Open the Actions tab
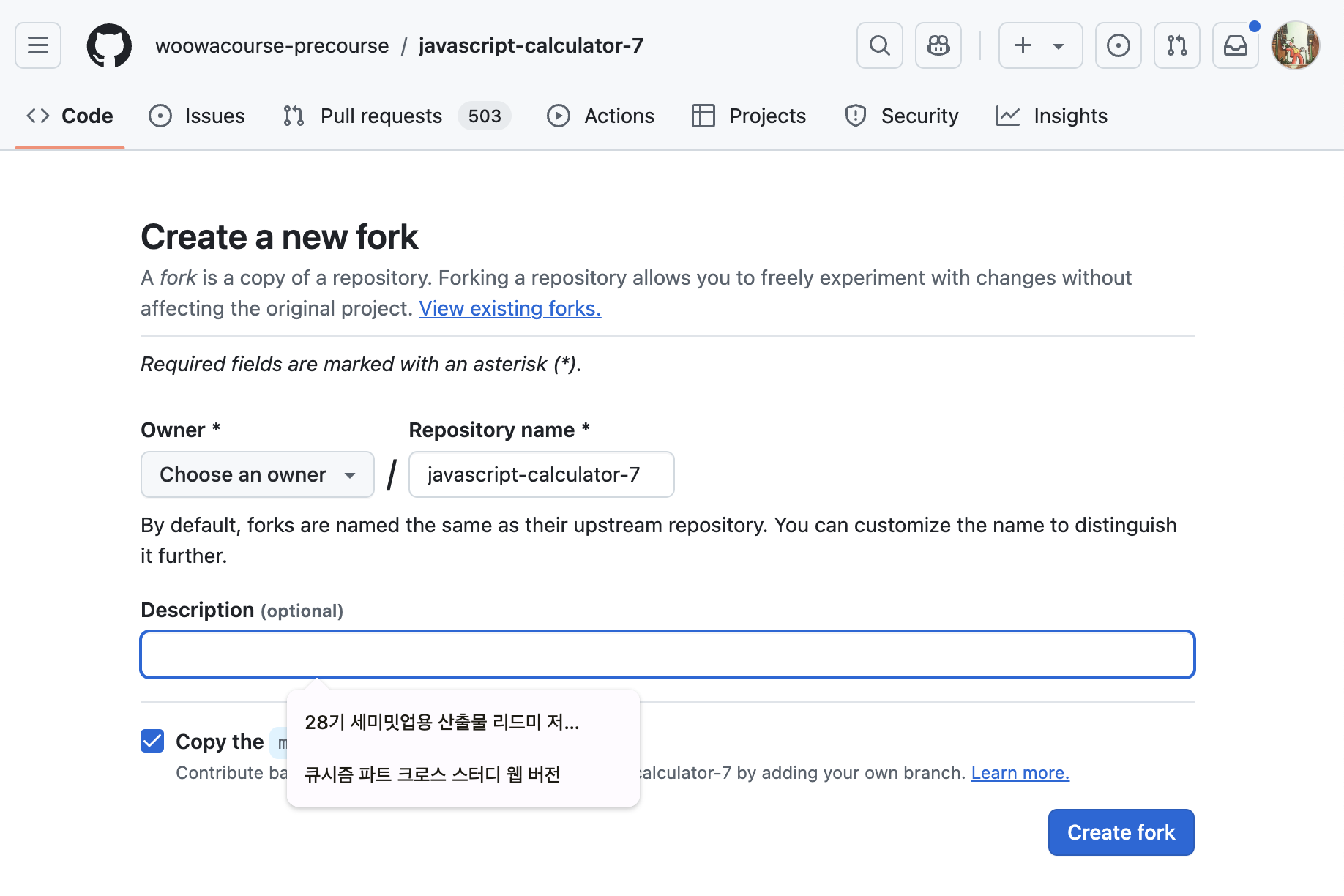Screen dimensions: 1344x896 (600, 116)
